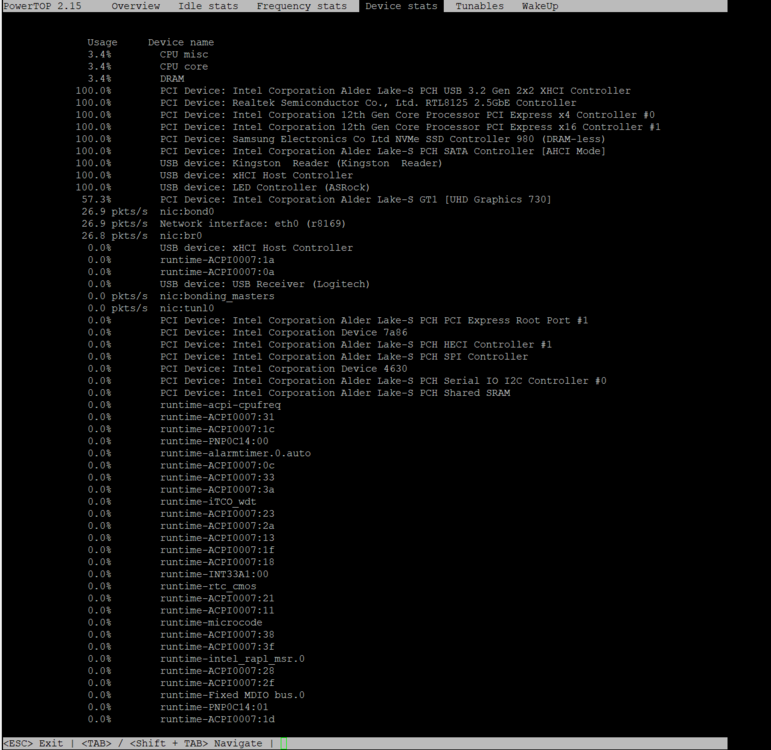The image size is (771, 750).
Task: Select the runtime-alarmtimer.0.auto row
Action: (199, 453)
